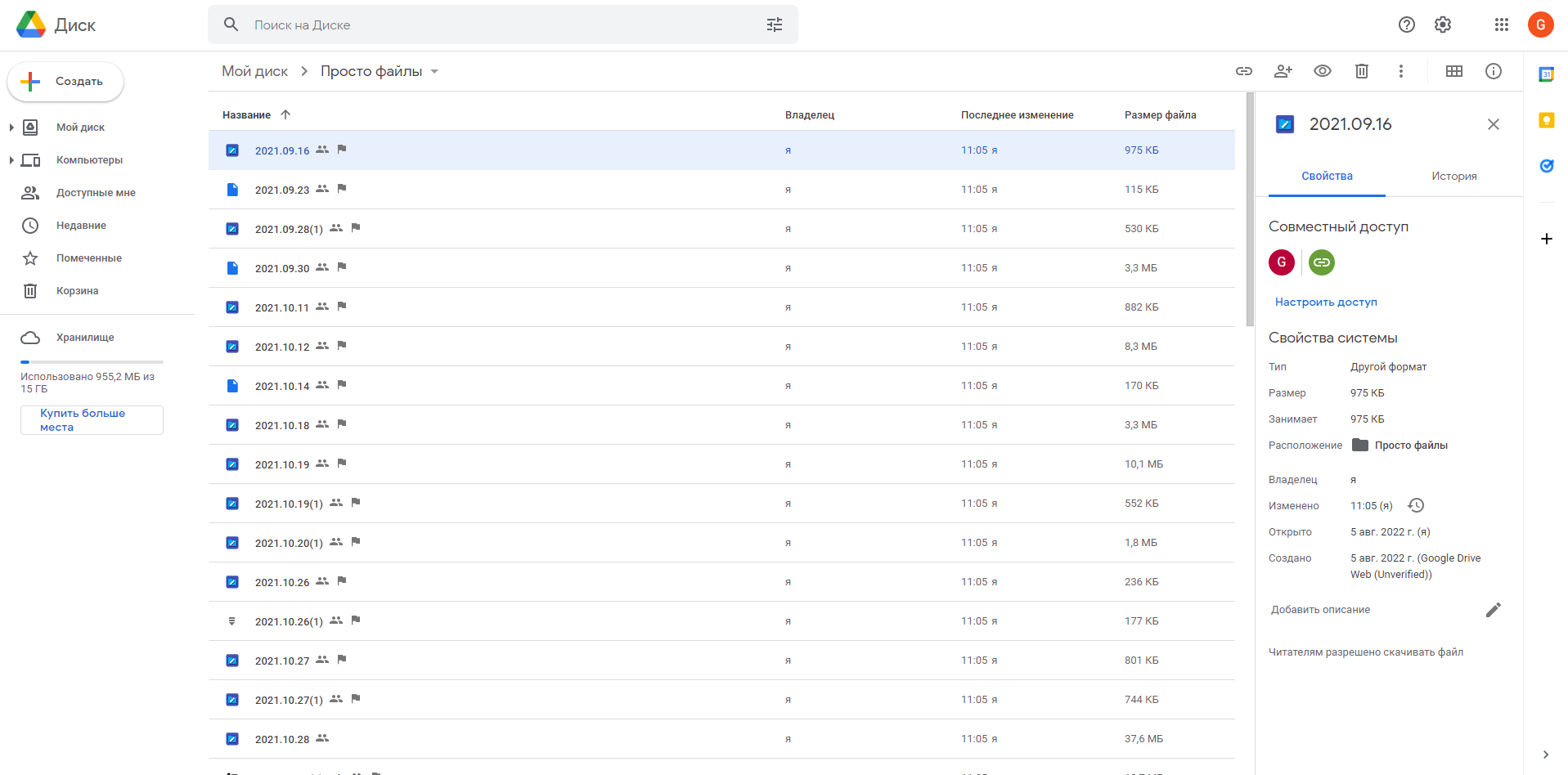
Task: Click 'Владелец' column header
Action: coord(810,115)
